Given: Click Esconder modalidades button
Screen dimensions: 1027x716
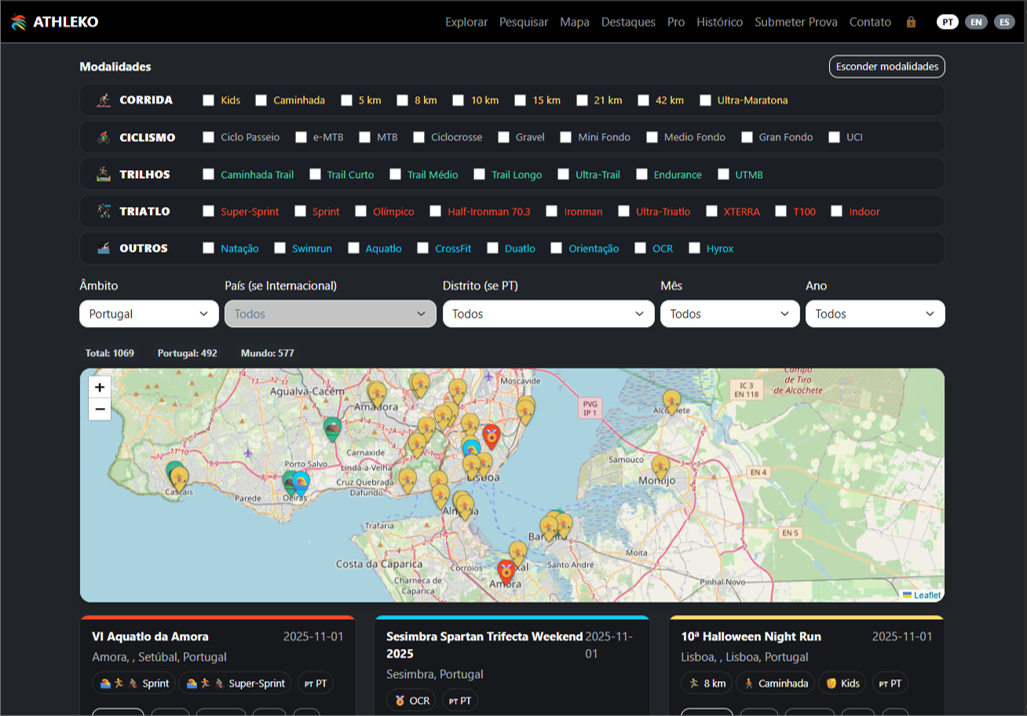Looking at the screenshot, I should 886,67.
